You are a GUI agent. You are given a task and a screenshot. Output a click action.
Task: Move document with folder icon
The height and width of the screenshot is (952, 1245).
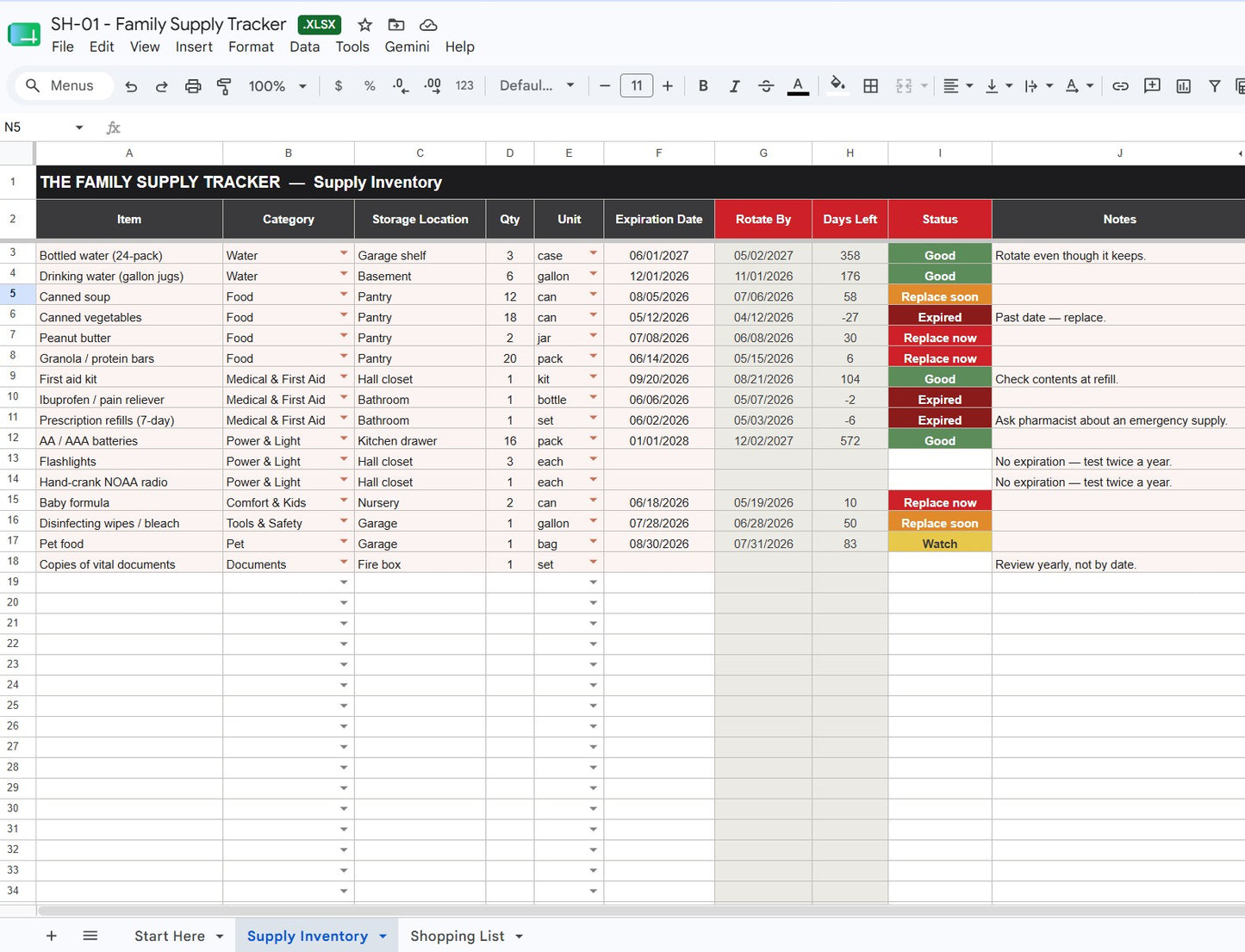pyautogui.click(x=396, y=25)
